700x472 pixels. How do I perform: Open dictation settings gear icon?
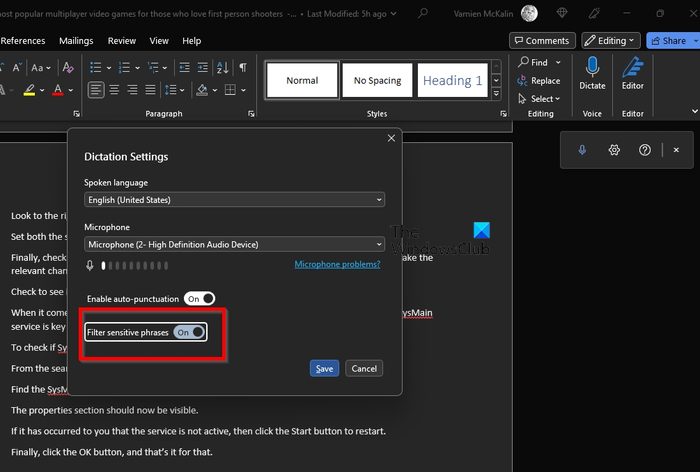click(x=614, y=150)
